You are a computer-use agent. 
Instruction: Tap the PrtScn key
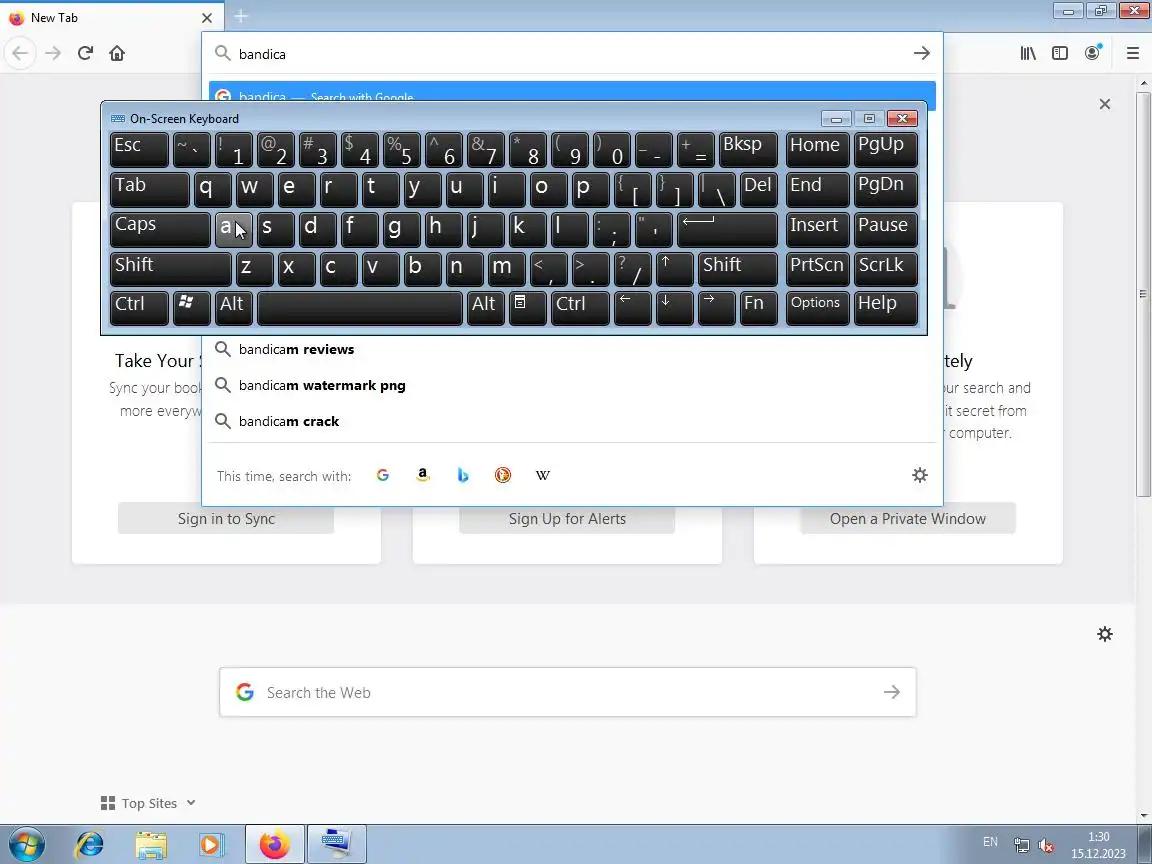pos(817,269)
